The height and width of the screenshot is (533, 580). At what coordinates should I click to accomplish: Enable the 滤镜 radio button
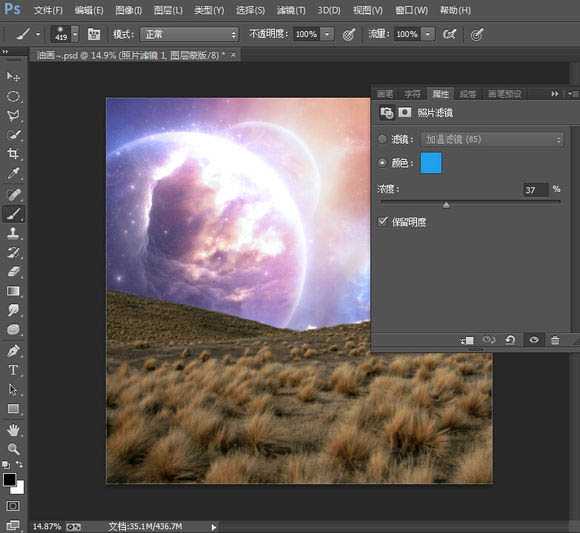click(382, 139)
